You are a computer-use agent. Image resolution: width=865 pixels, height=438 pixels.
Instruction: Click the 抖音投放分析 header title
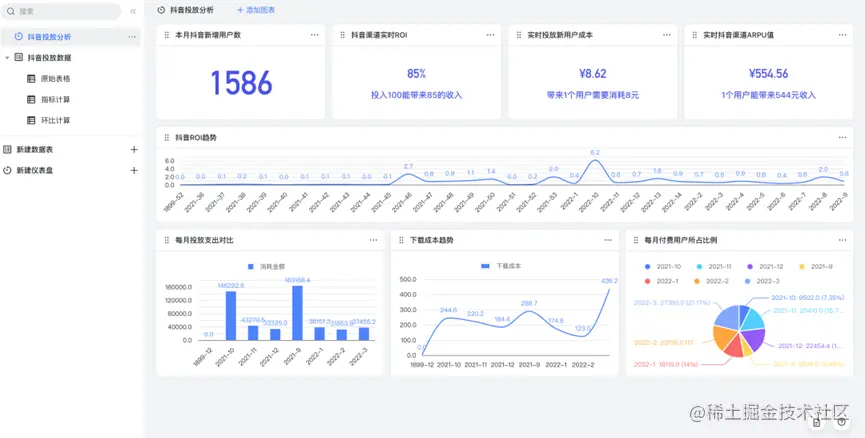click(191, 10)
